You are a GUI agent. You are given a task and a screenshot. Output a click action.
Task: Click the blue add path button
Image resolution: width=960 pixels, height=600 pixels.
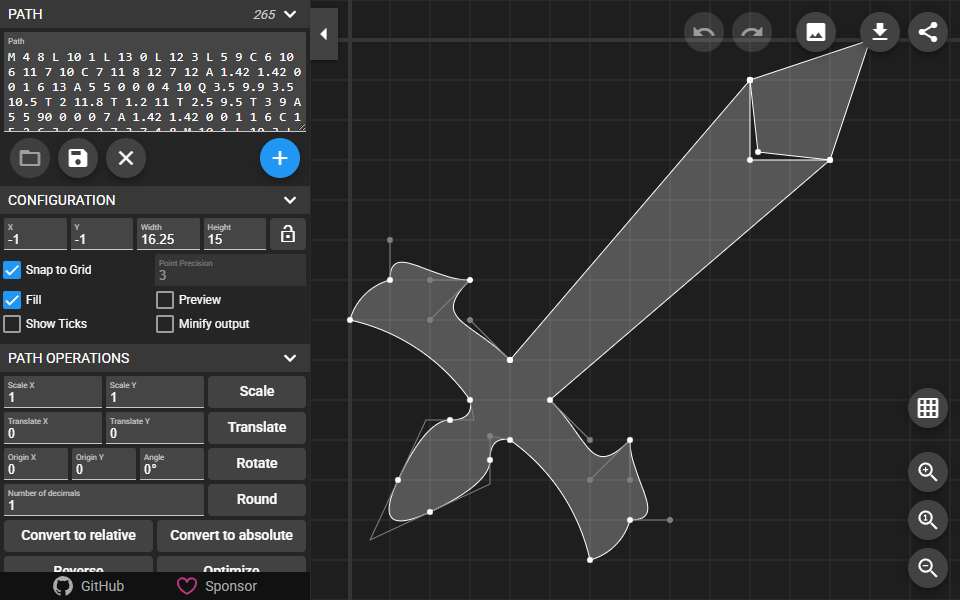pos(280,158)
